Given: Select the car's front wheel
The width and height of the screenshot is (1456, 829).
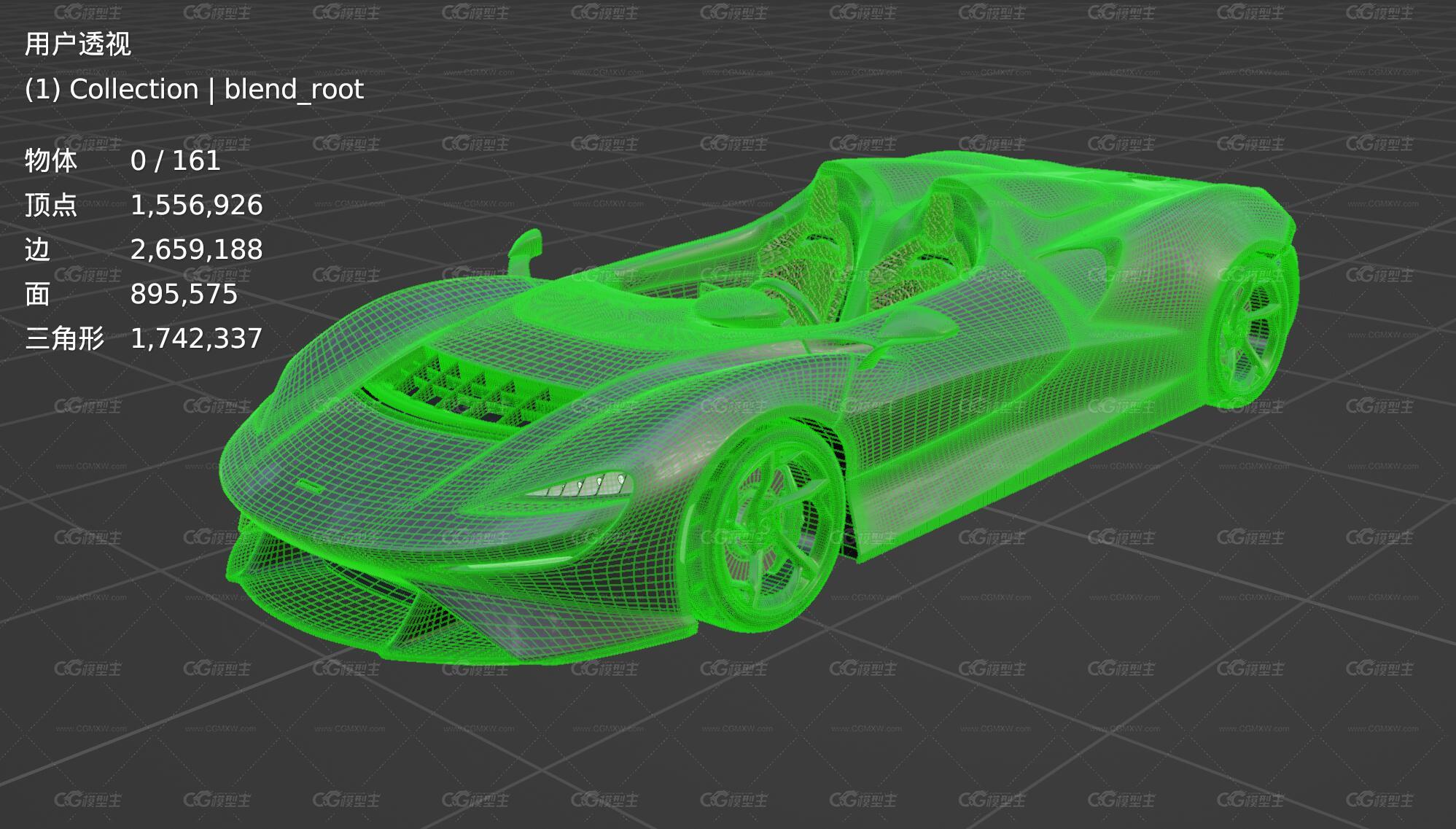Looking at the screenshot, I should [768, 524].
